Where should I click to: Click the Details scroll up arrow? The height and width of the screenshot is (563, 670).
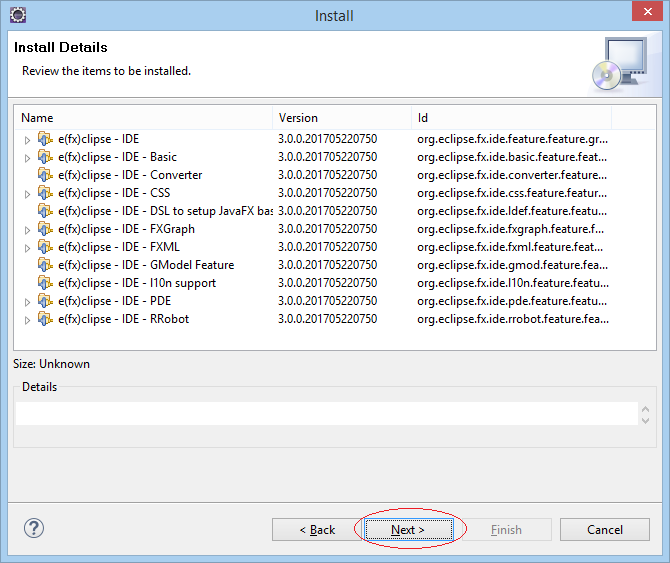pos(645,409)
